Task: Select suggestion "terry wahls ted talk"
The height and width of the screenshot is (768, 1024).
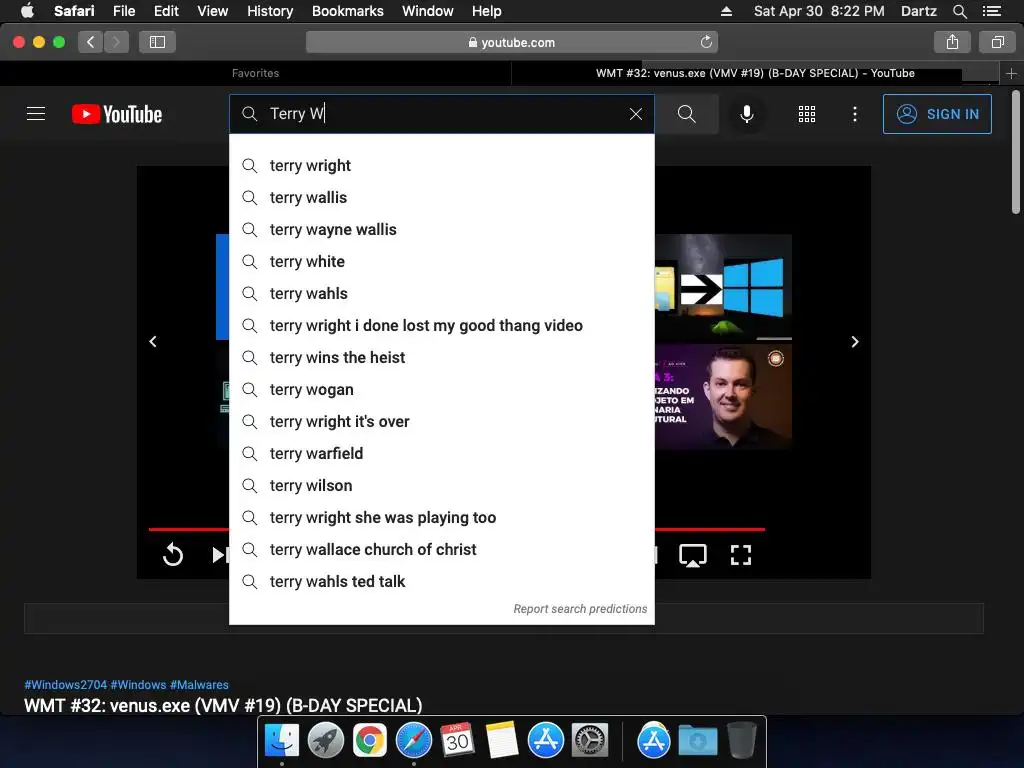Action: [x=442, y=582]
